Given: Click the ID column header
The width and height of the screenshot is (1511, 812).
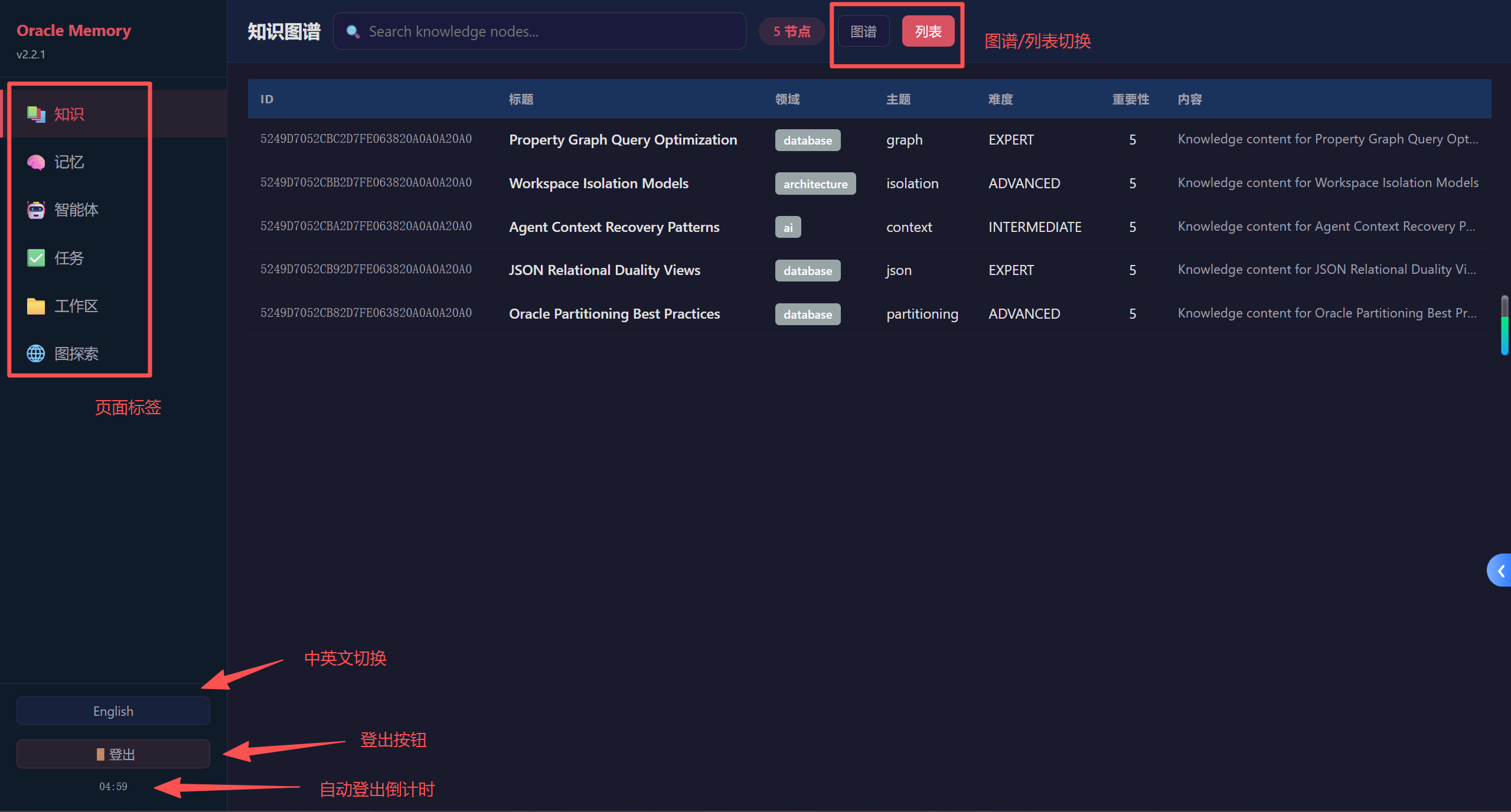Looking at the screenshot, I should point(267,99).
